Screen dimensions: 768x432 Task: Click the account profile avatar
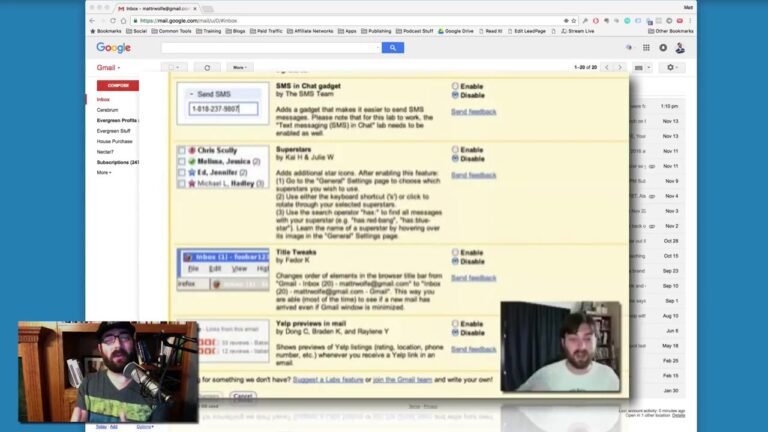click(680, 47)
